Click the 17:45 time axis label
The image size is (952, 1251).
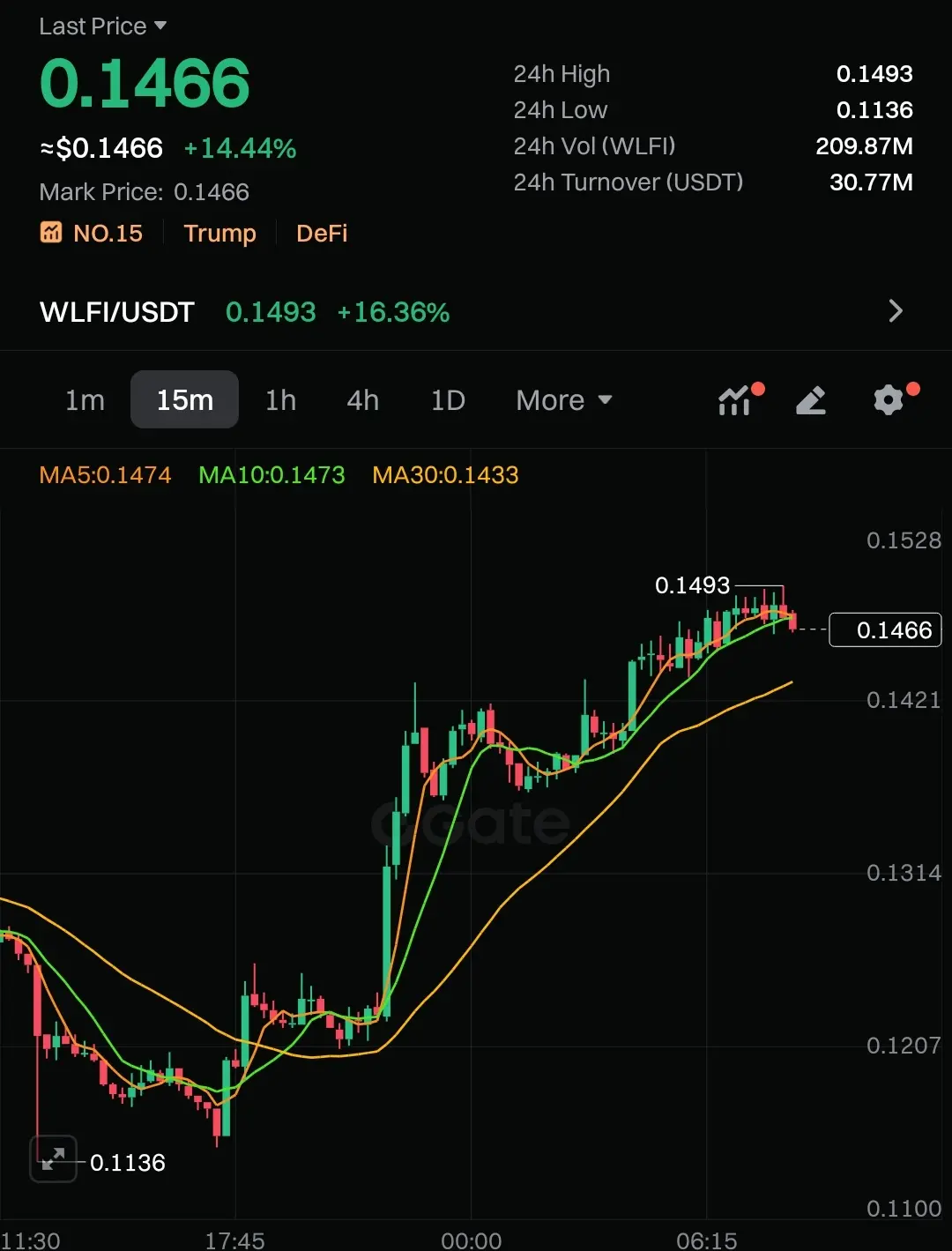pos(234,1240)
